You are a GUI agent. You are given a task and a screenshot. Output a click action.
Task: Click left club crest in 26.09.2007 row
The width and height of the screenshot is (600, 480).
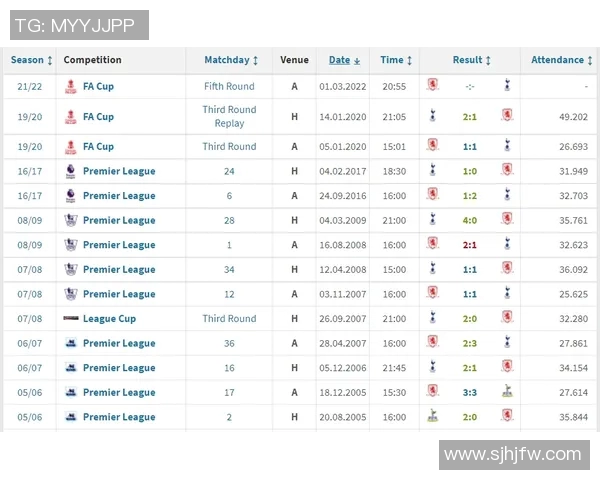[x=432, y=318]
